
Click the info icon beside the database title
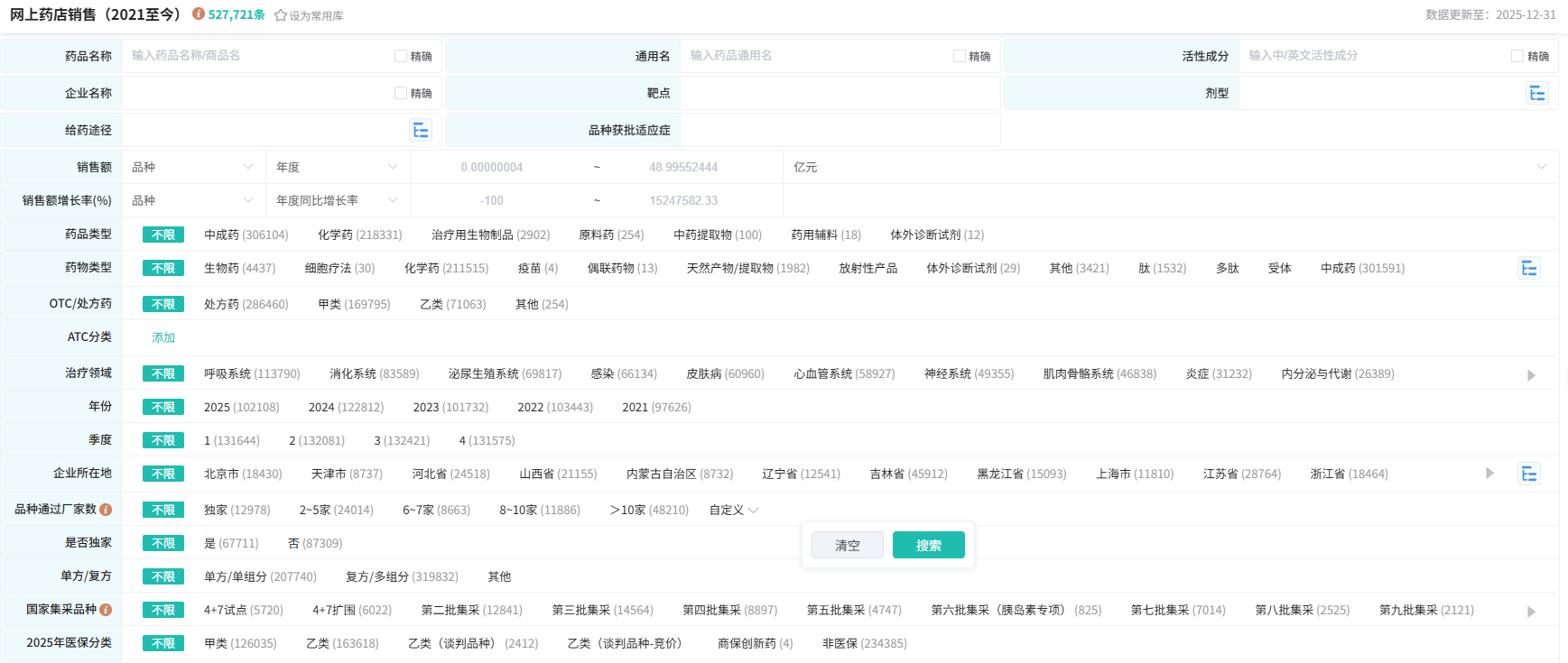pos(199,14)
